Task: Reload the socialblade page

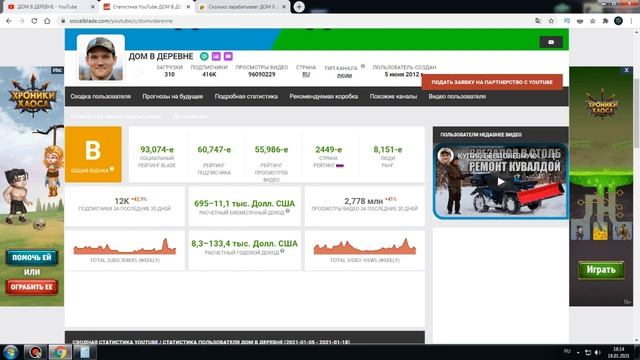Action: 34,21
